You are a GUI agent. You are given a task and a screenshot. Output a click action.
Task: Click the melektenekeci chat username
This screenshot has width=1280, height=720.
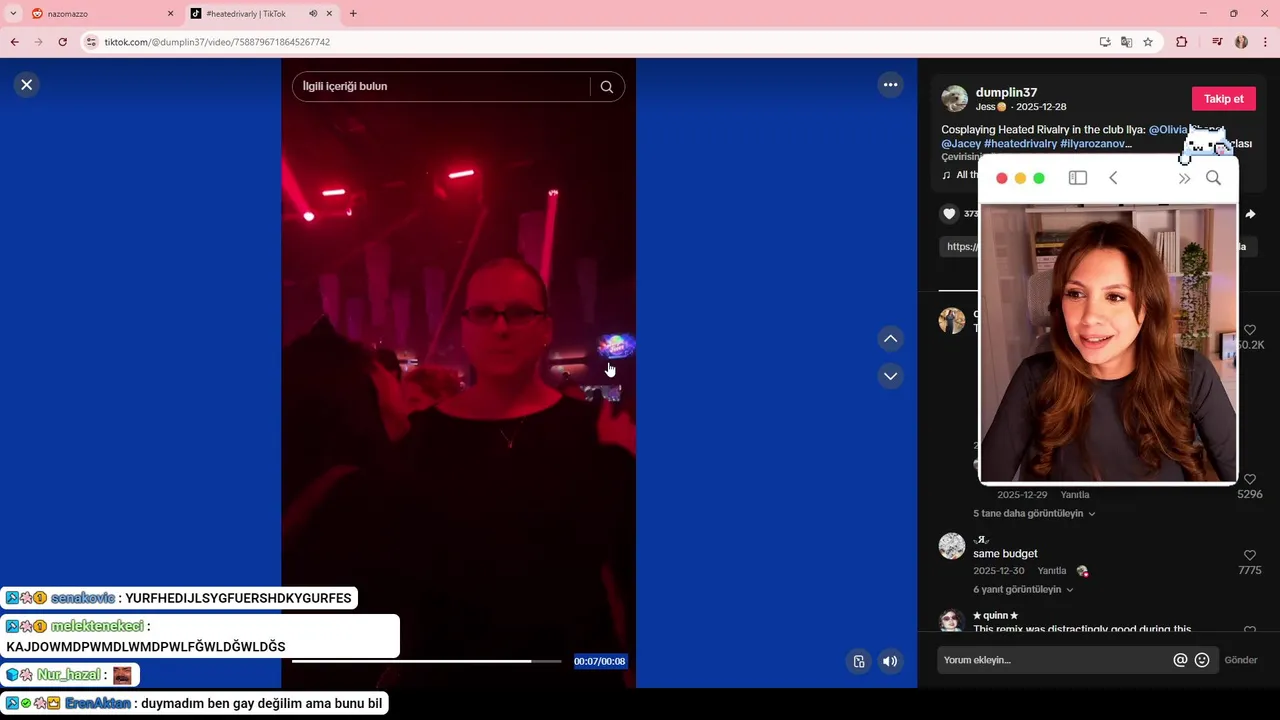point(97,626)
